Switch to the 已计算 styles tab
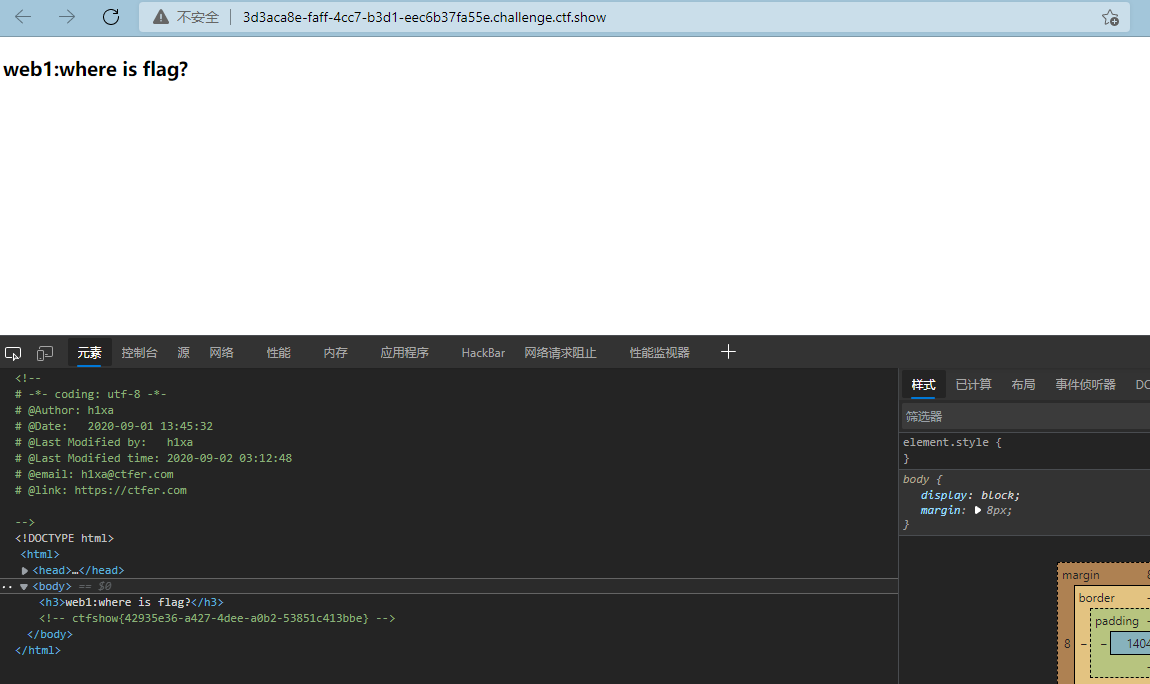The height and width of the screenshot is (684, 1150). (x=973, y=385)
